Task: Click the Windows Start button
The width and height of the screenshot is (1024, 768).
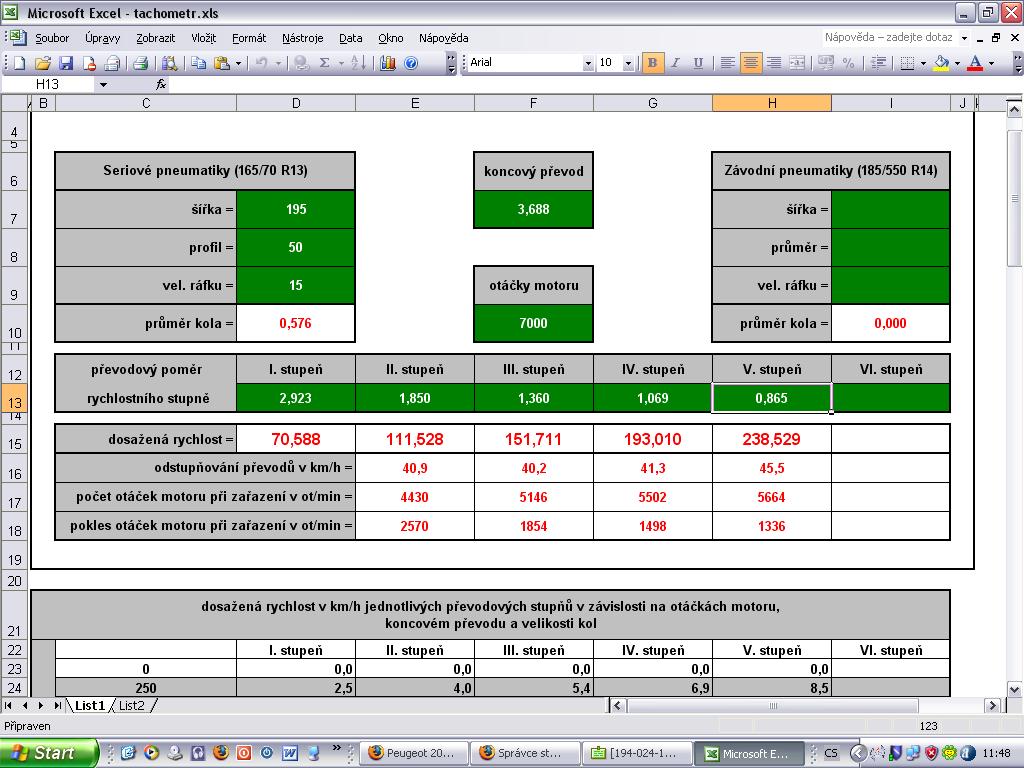Action: click(x=49, y=753)
